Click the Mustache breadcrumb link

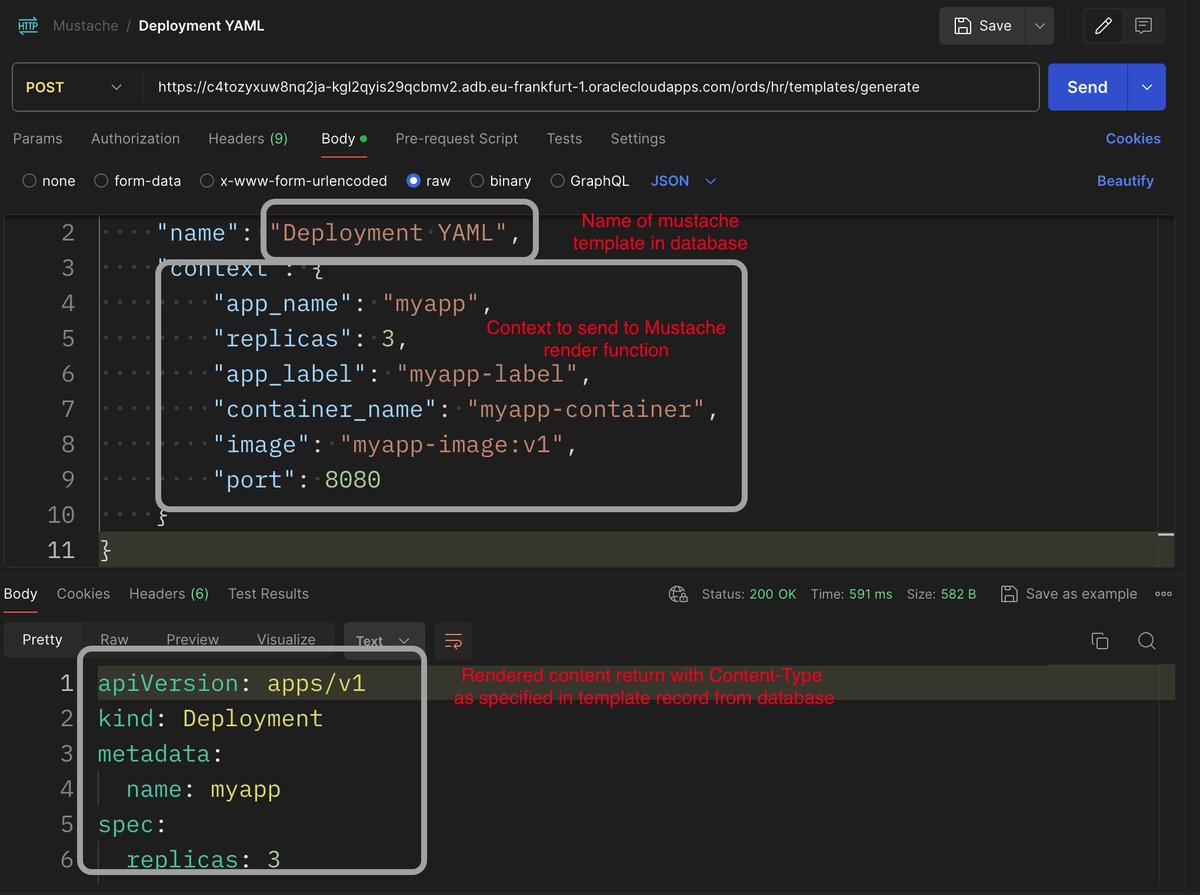86,26
